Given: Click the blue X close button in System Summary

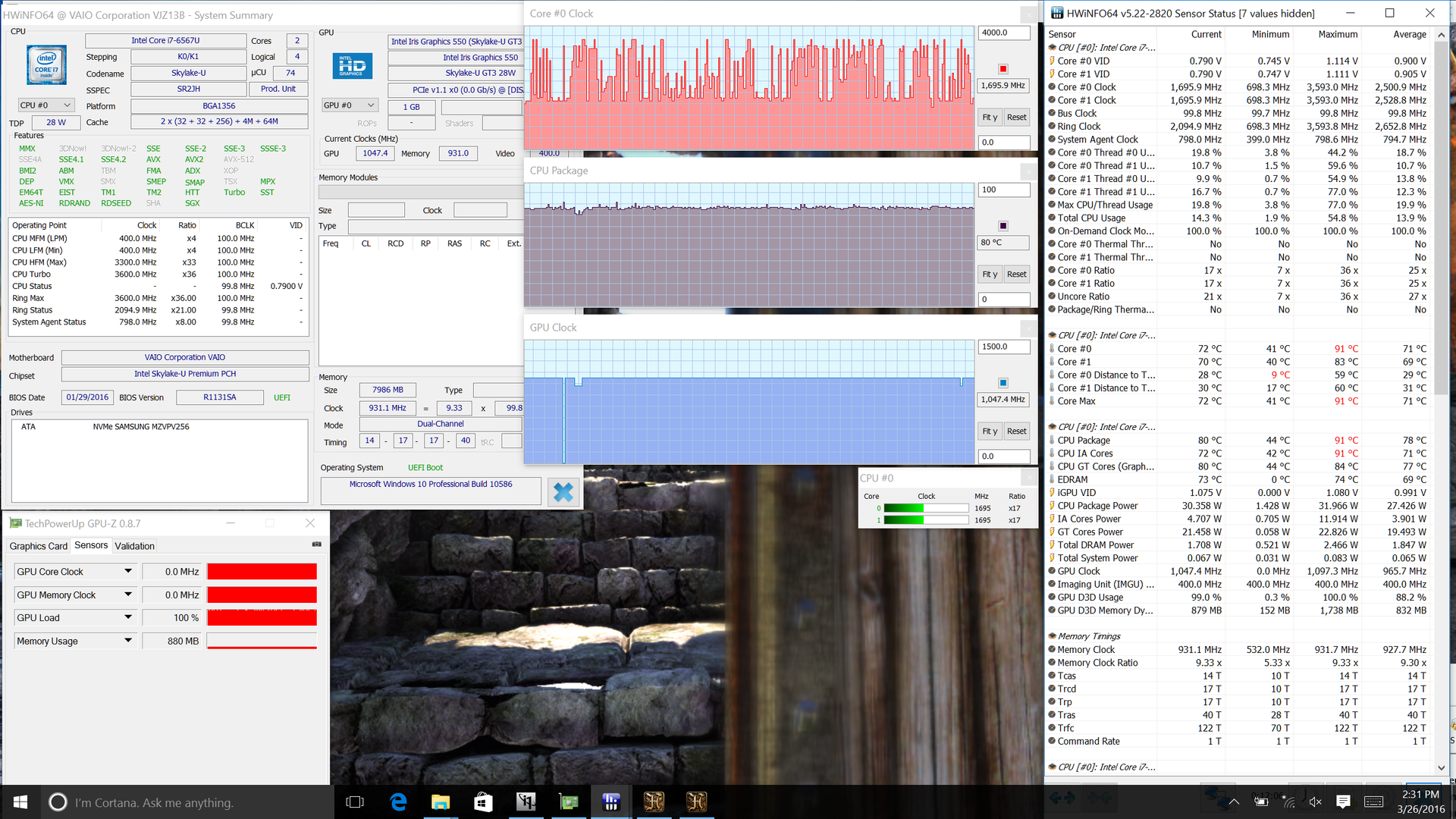Looking at the screenshot, I should point(563,493).
